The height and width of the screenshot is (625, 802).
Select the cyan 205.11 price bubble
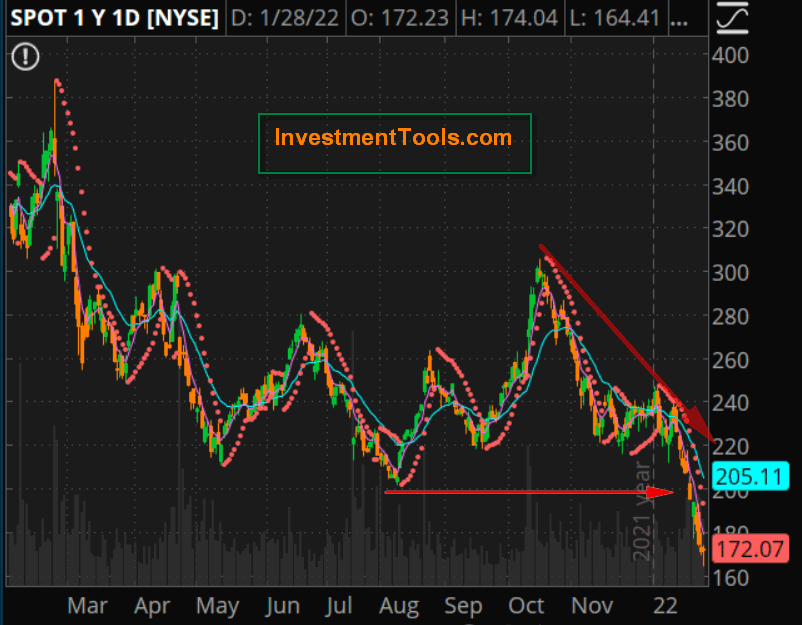pos(750,476)
